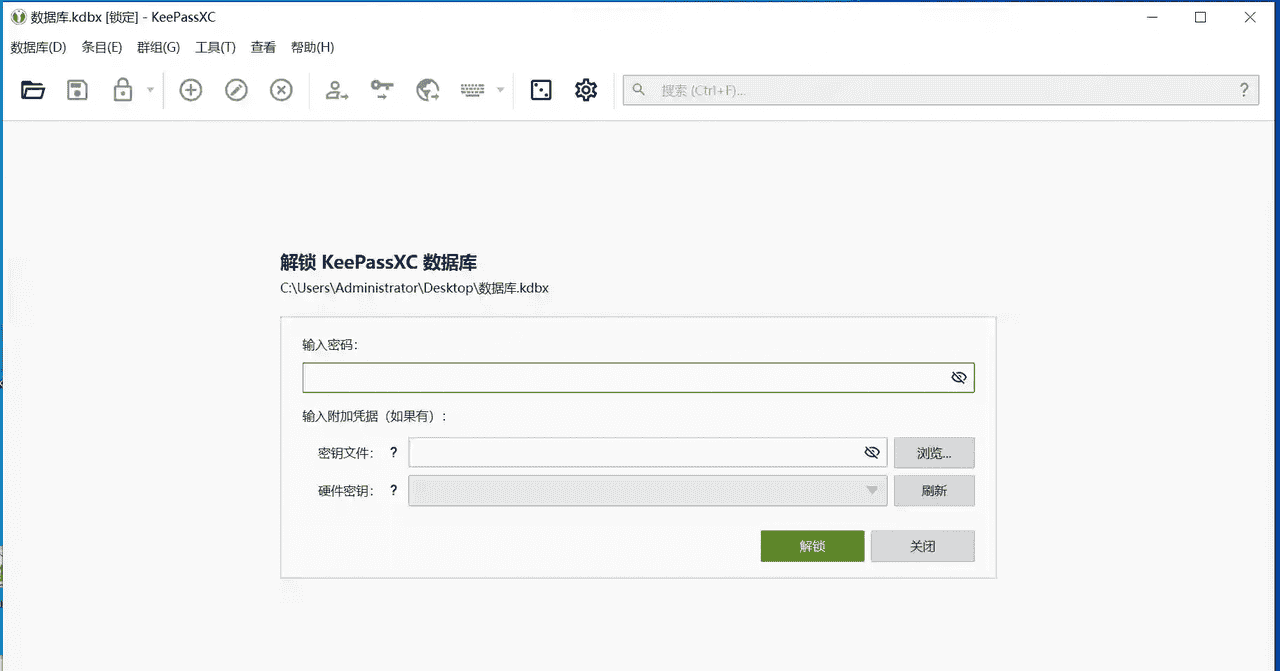Viewport: 1280px width, 671px height.
Task: Open the 数据库(D) menu
Action: click(38, 47)
